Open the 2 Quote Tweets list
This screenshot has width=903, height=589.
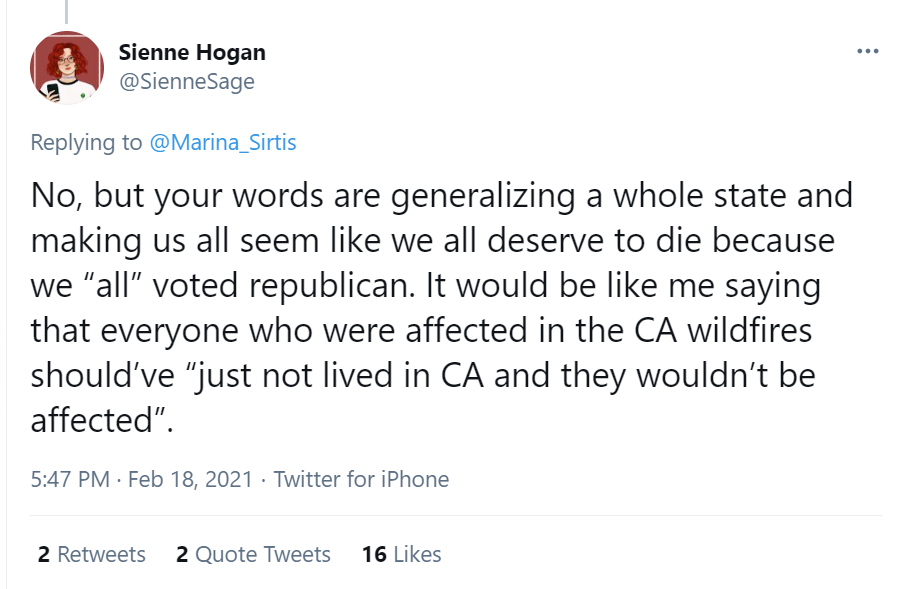pos(253,554)
